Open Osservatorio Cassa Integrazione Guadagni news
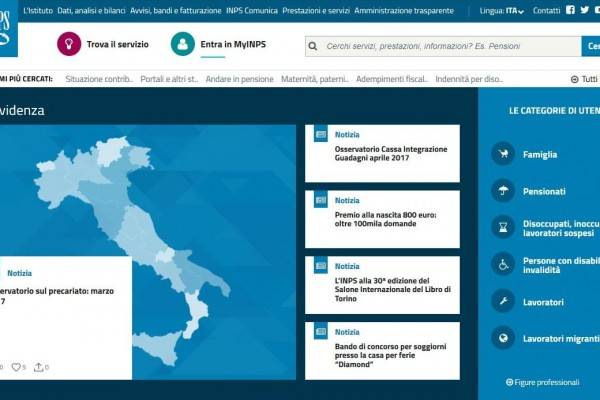The width and height of the screenshot is (600, 400). (x=391, y=153)
